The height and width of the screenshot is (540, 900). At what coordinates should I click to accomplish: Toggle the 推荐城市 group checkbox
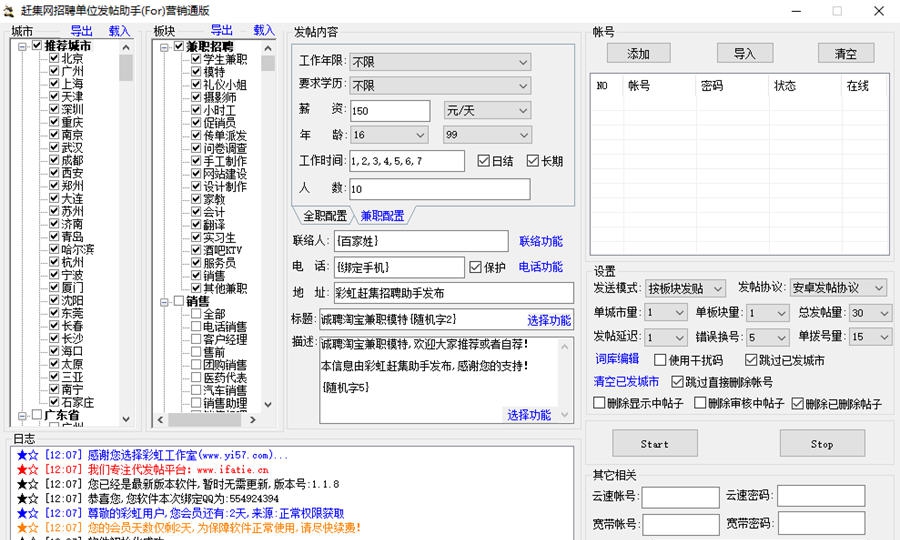pyautogui.click(x=37, y=45)
